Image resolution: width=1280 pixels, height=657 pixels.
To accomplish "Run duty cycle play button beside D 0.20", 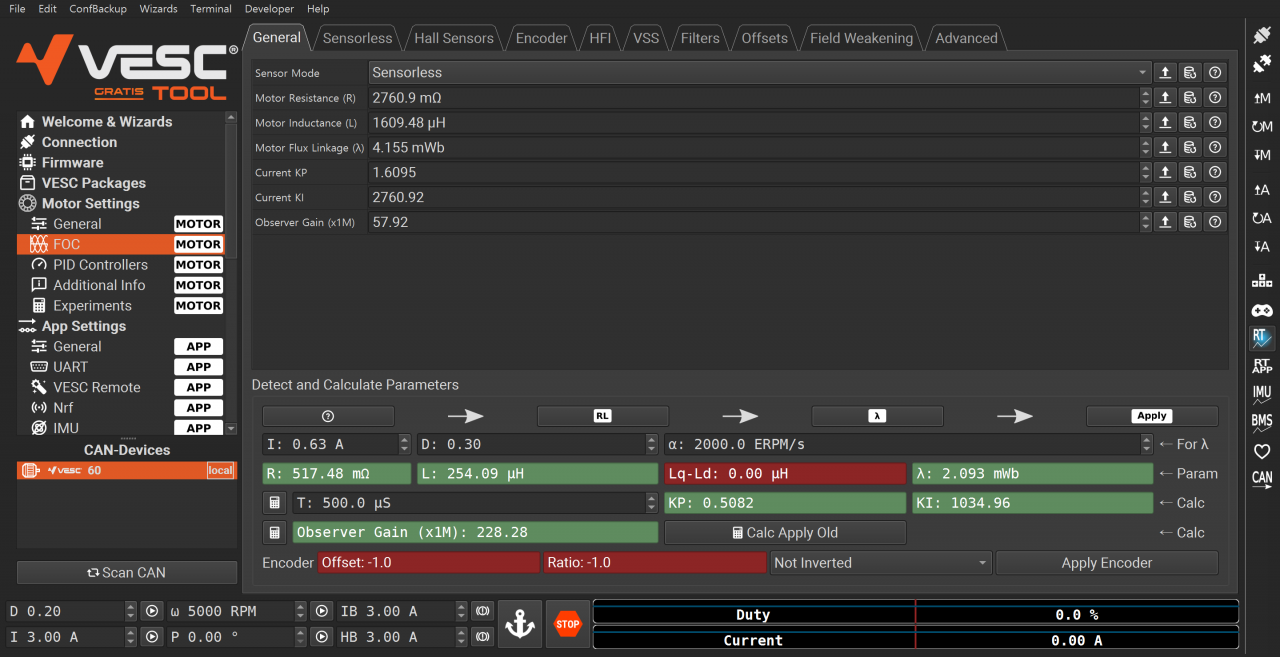I will (152, 611).
